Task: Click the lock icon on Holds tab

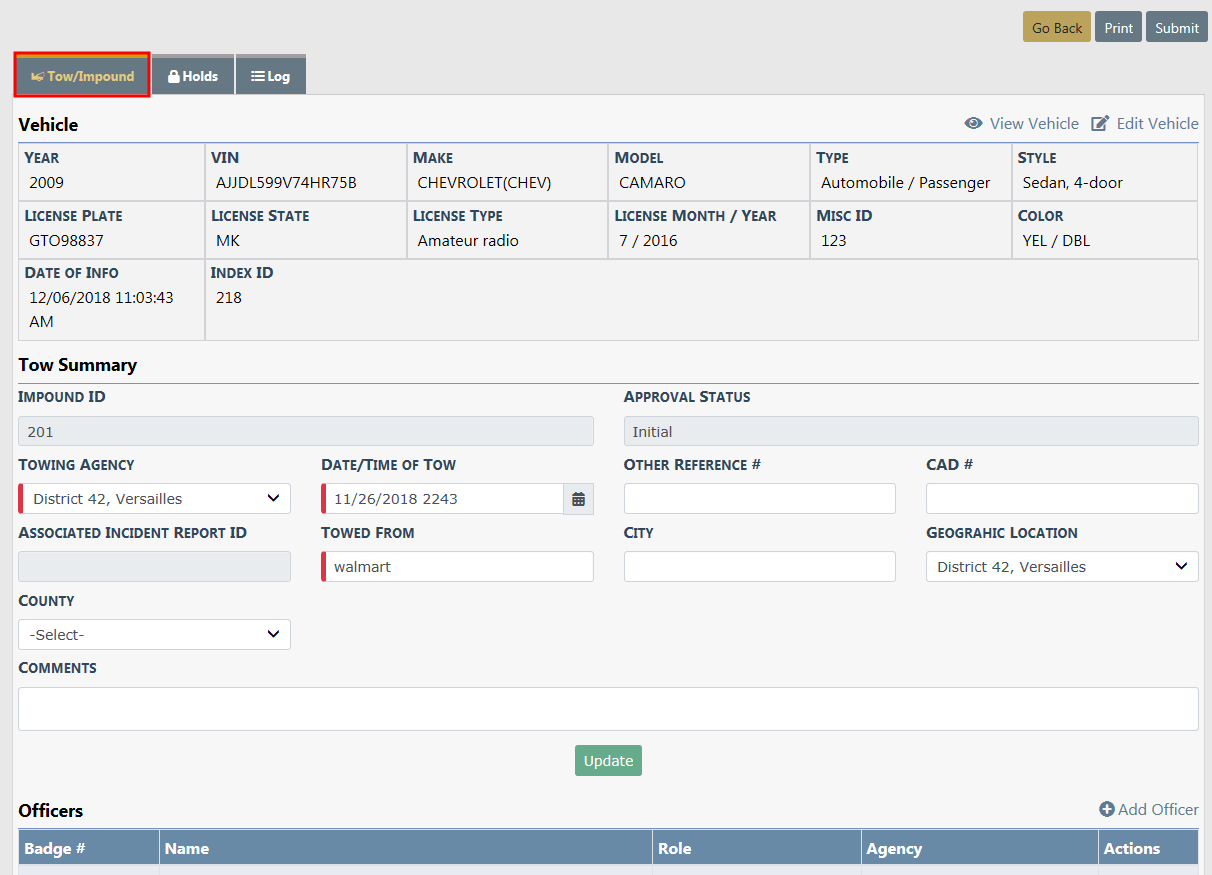Action: (173, 76)
